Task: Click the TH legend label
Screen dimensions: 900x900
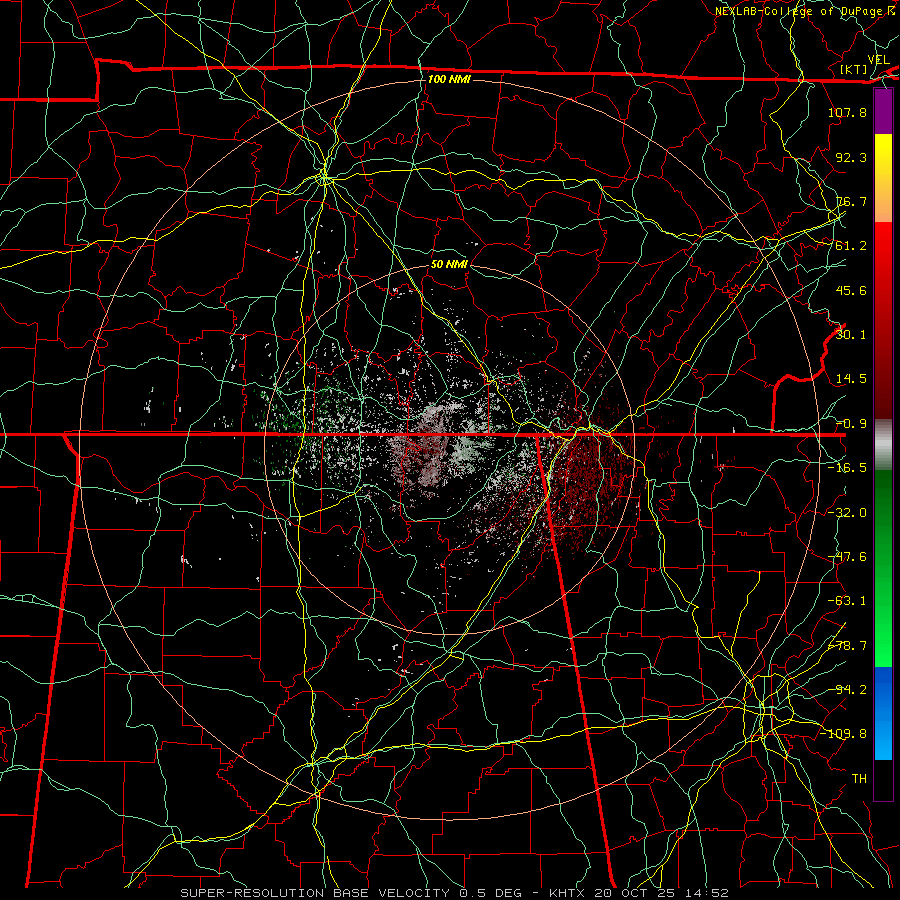Action: click(x=859, y=779)
